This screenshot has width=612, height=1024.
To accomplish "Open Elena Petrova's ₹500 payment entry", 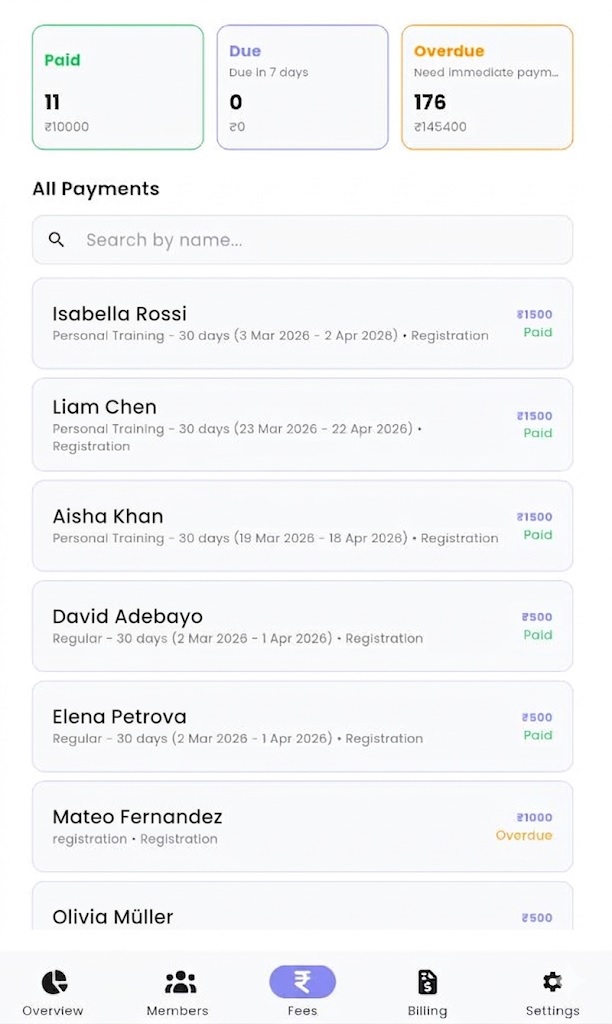I will point(302,726).
